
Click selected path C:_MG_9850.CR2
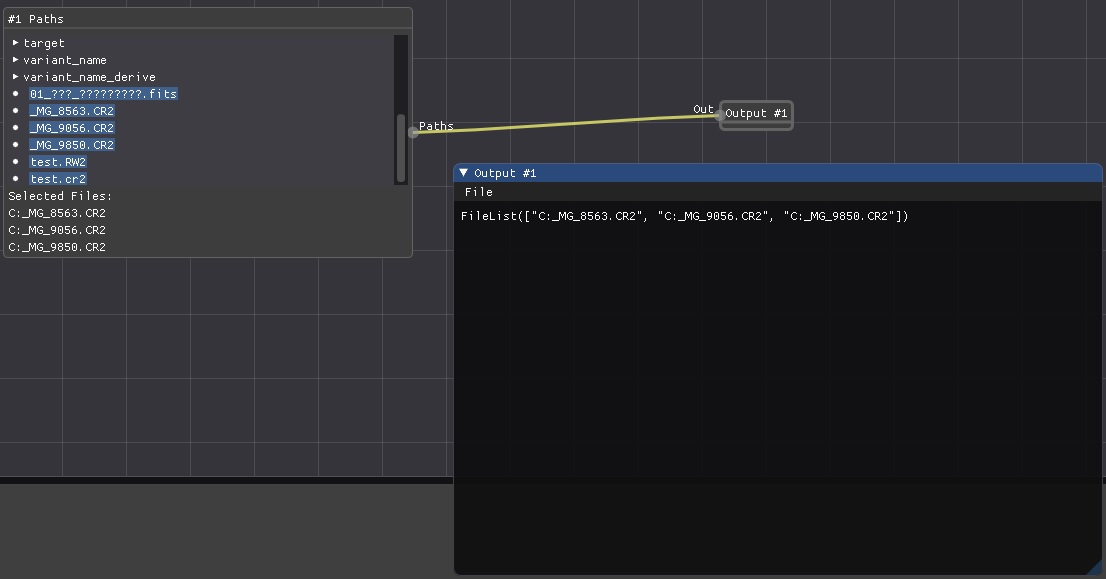(x=57, y=247)
